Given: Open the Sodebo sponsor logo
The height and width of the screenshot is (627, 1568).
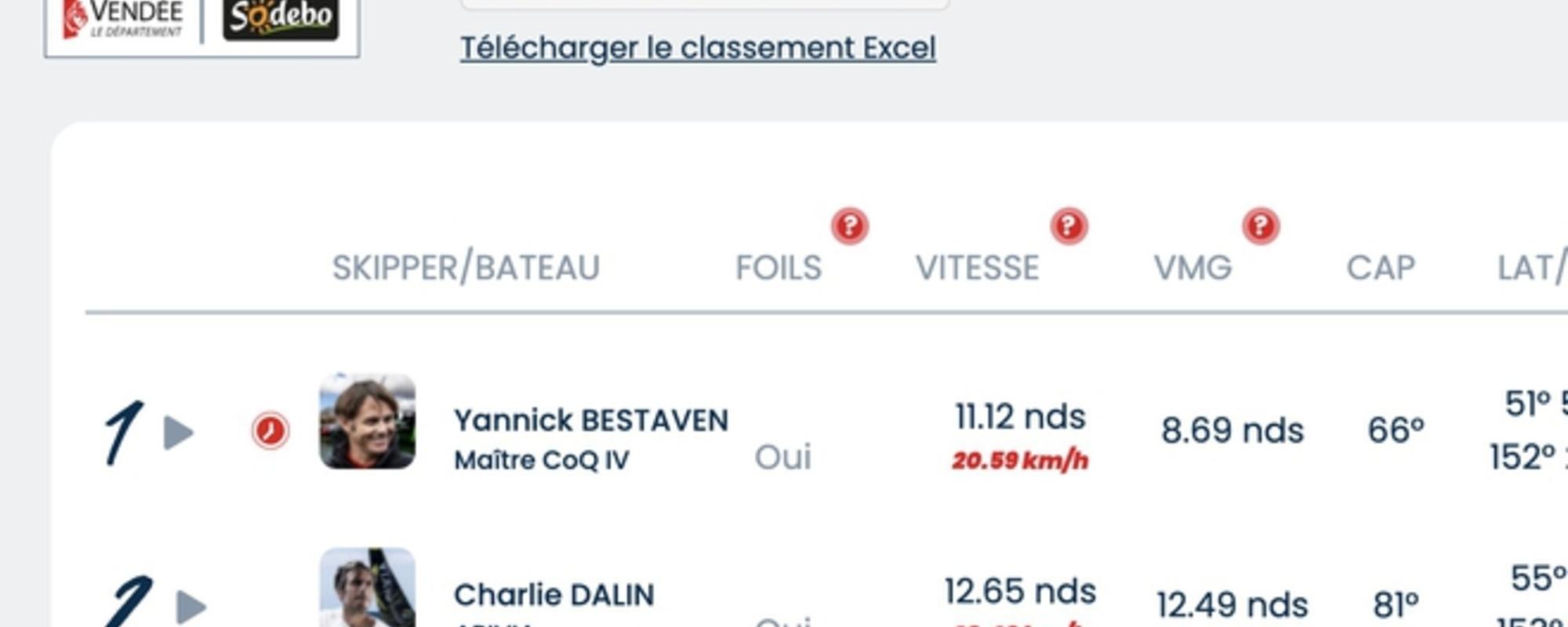Looking at the screenshot, I should click(281, 19).
